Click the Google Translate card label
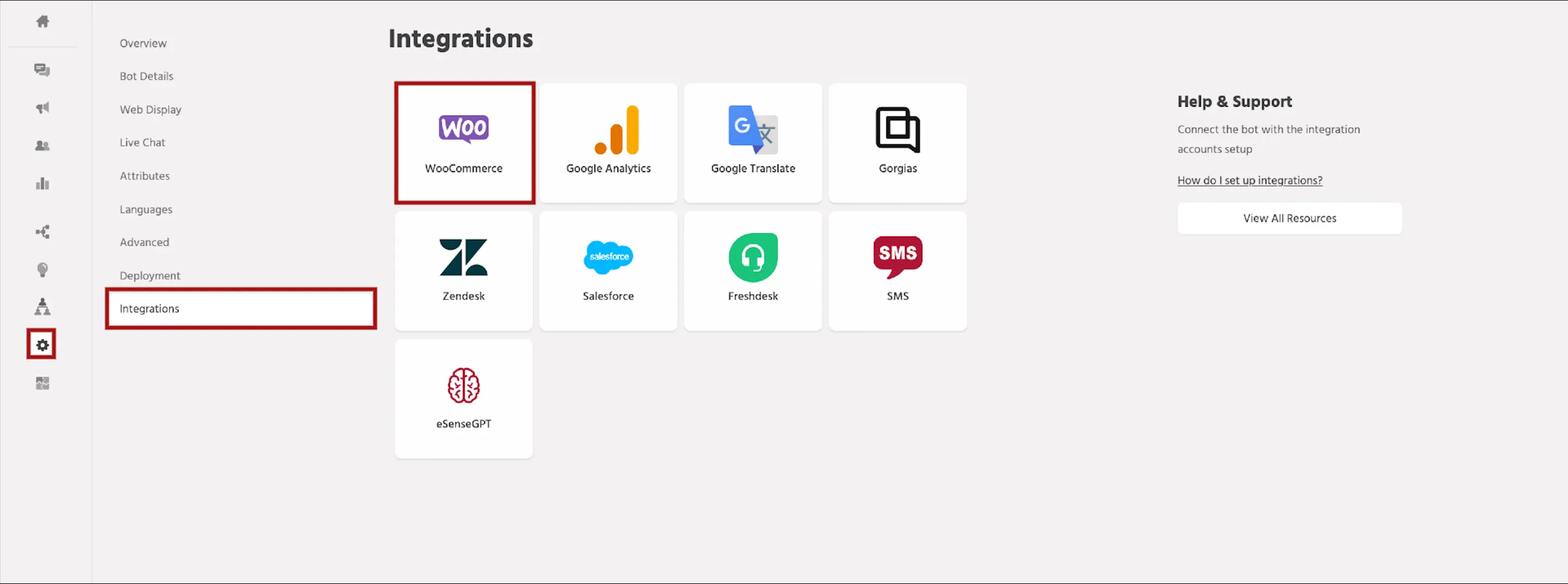The image size is (1568, 584). [x=753, y=168]
